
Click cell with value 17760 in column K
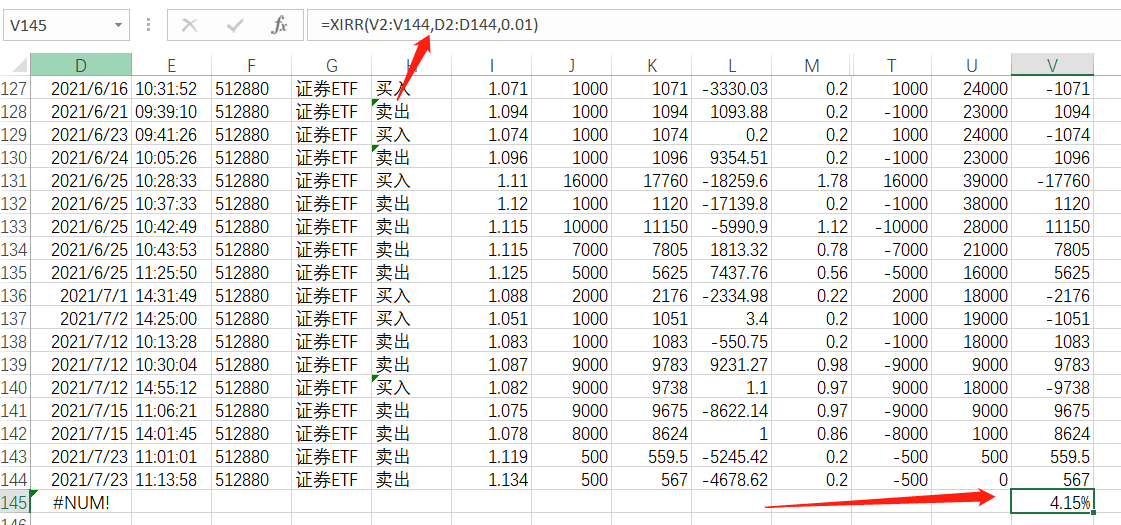[x=652, y=180]
